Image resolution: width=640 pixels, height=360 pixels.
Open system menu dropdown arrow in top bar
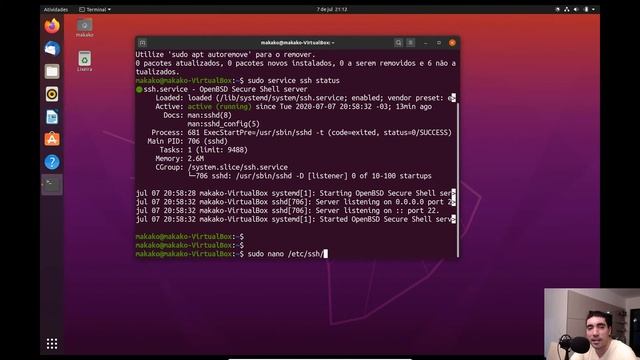pos(593,9)
